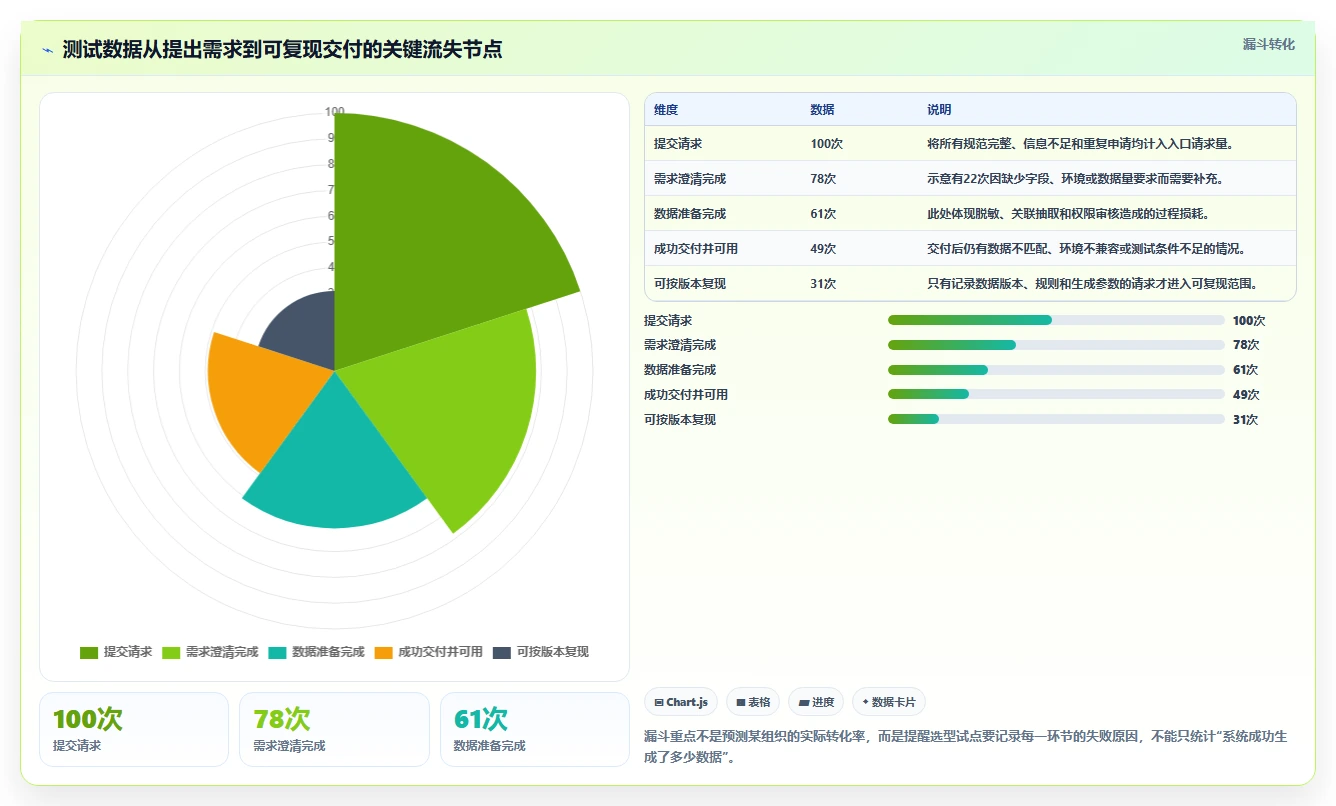The image size is (1336, 806).
Task: Click the 提交请求 progress bar
Action: tap(1056, 320)
